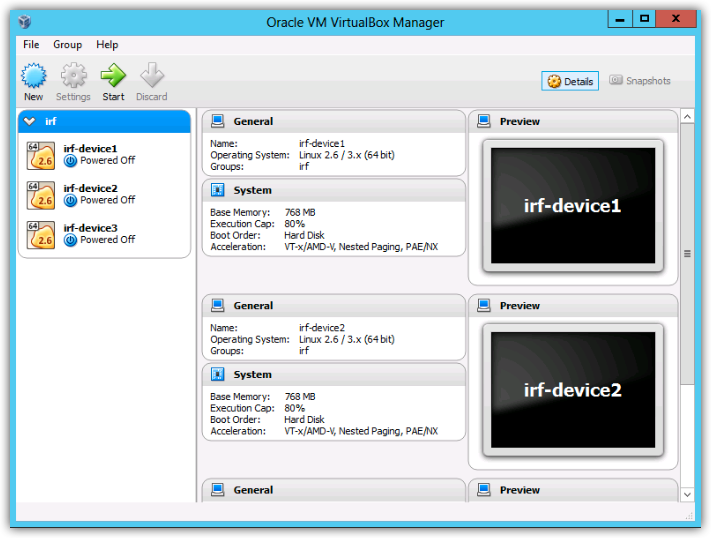Click the green Start arrow
Image resolution: width=711 pixels, height=538 pixels.
coord(113,75)
